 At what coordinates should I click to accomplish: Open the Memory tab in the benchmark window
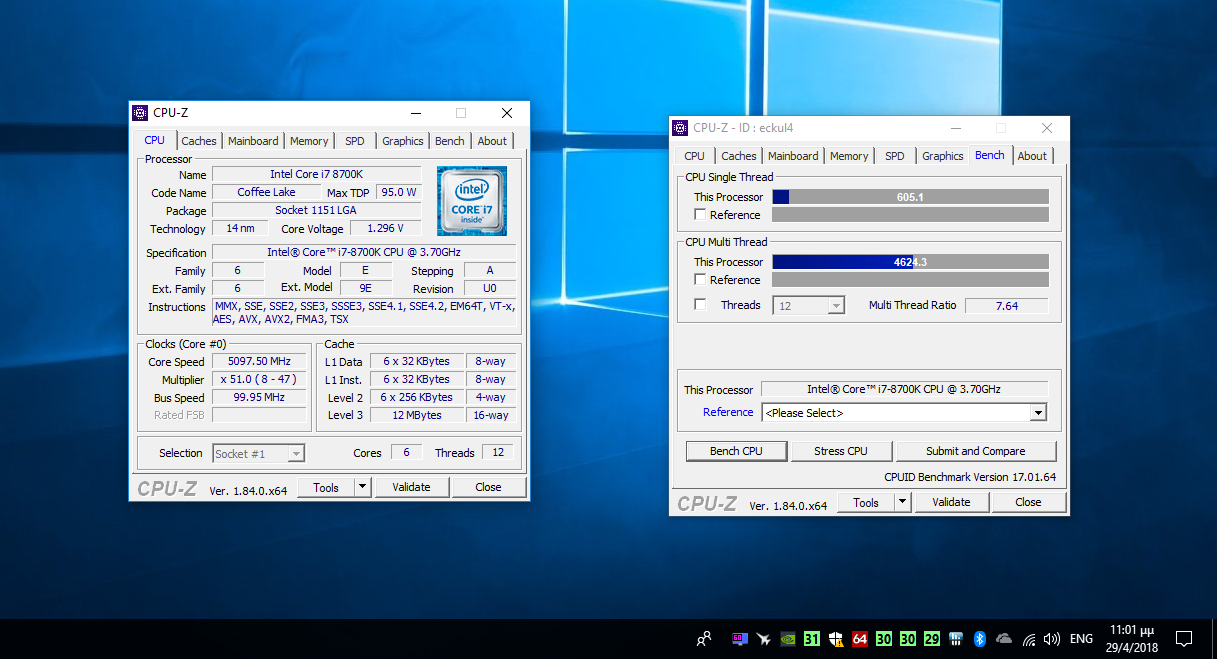849,156
